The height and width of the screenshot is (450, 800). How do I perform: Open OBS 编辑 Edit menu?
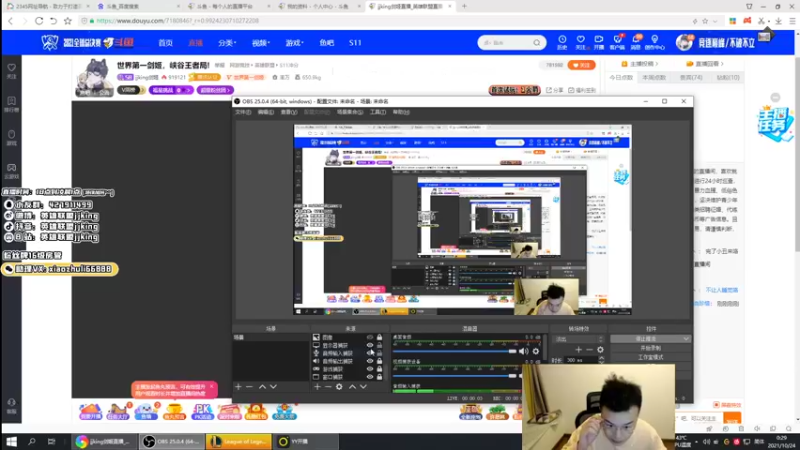pos(265,112)
